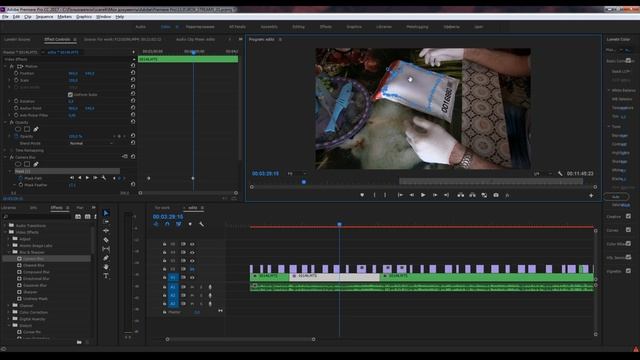The width and height of the screenshot is (640, 360).
Task: Select the Selection tool arrow
Action: (106, 213)
